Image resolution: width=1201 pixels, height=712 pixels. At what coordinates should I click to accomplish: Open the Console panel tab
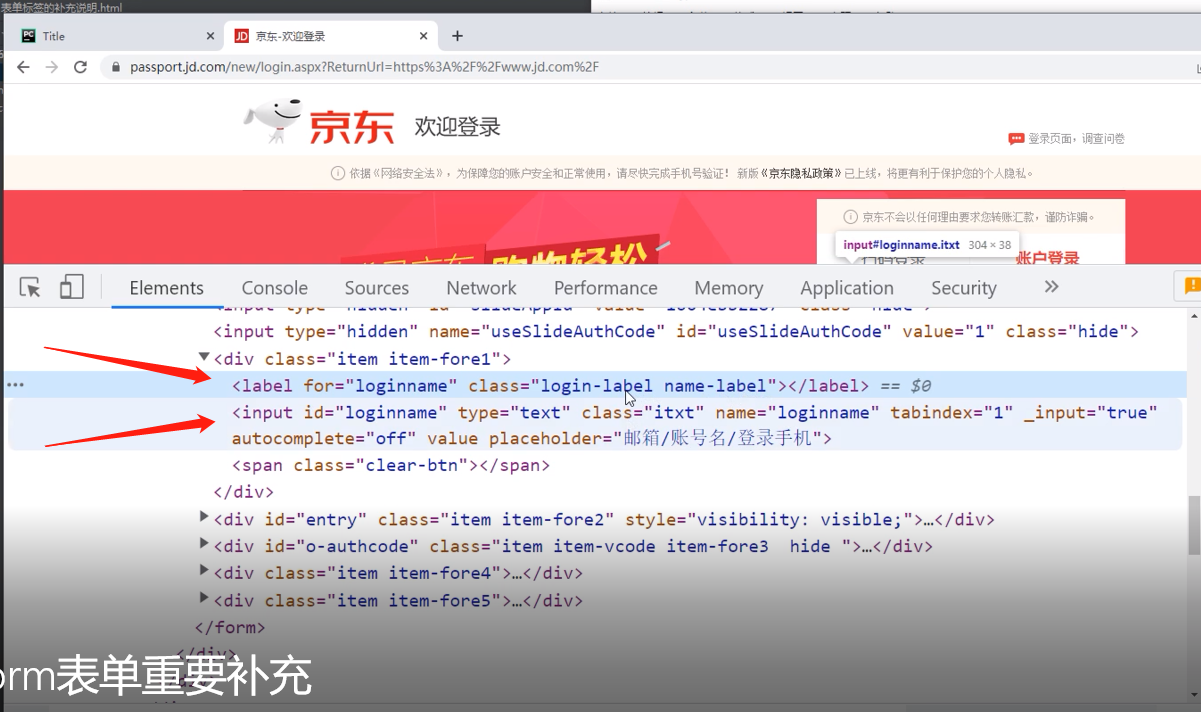275,288
